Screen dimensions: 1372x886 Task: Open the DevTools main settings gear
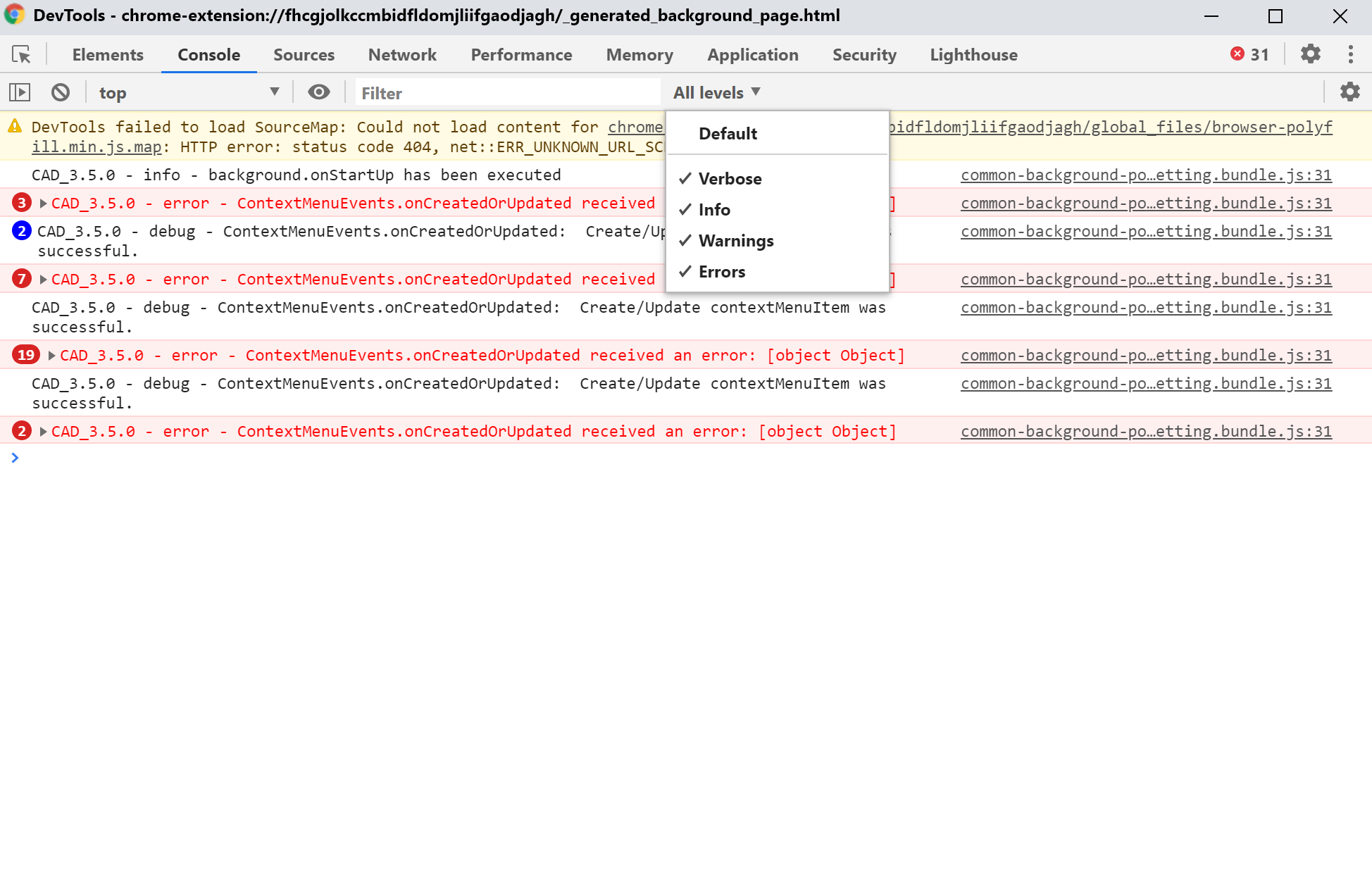click(1310, 54)
